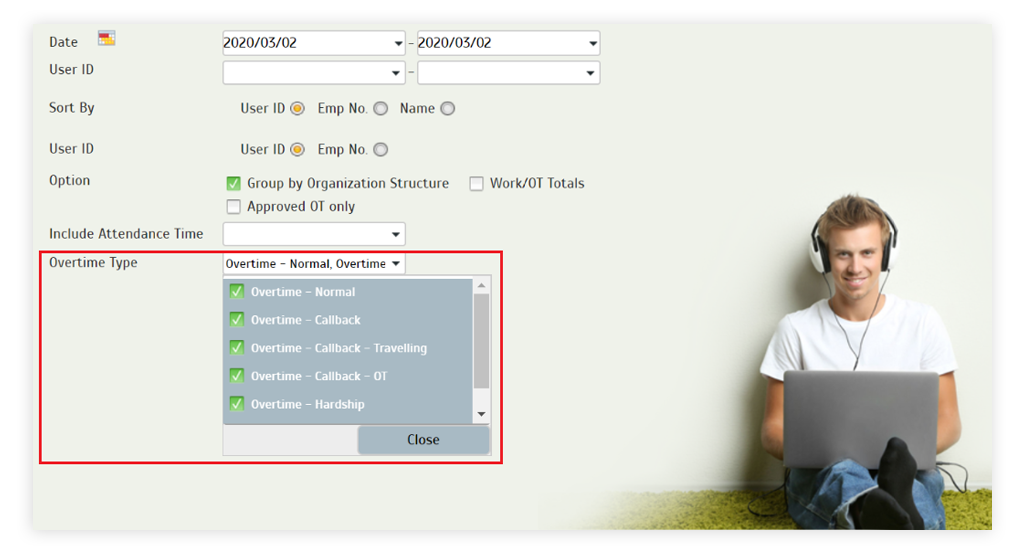The width and height of the screenshot is (1027, 554).
Task: Toggle Overtime – Hardship list entry
Action: pos(347,404)
